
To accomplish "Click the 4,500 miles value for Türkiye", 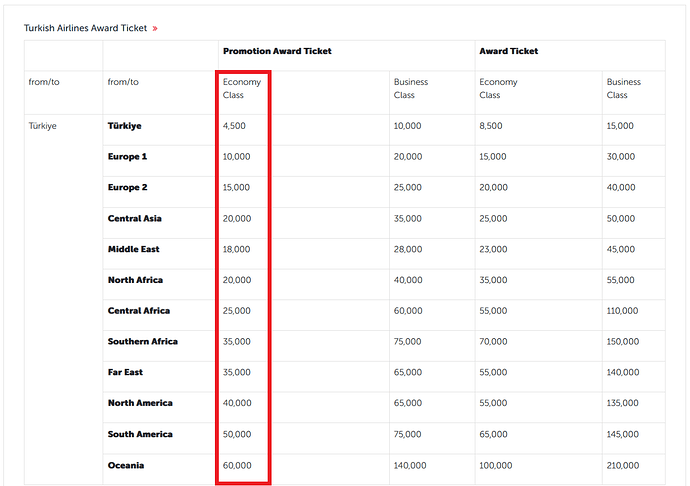I will 234,126.
